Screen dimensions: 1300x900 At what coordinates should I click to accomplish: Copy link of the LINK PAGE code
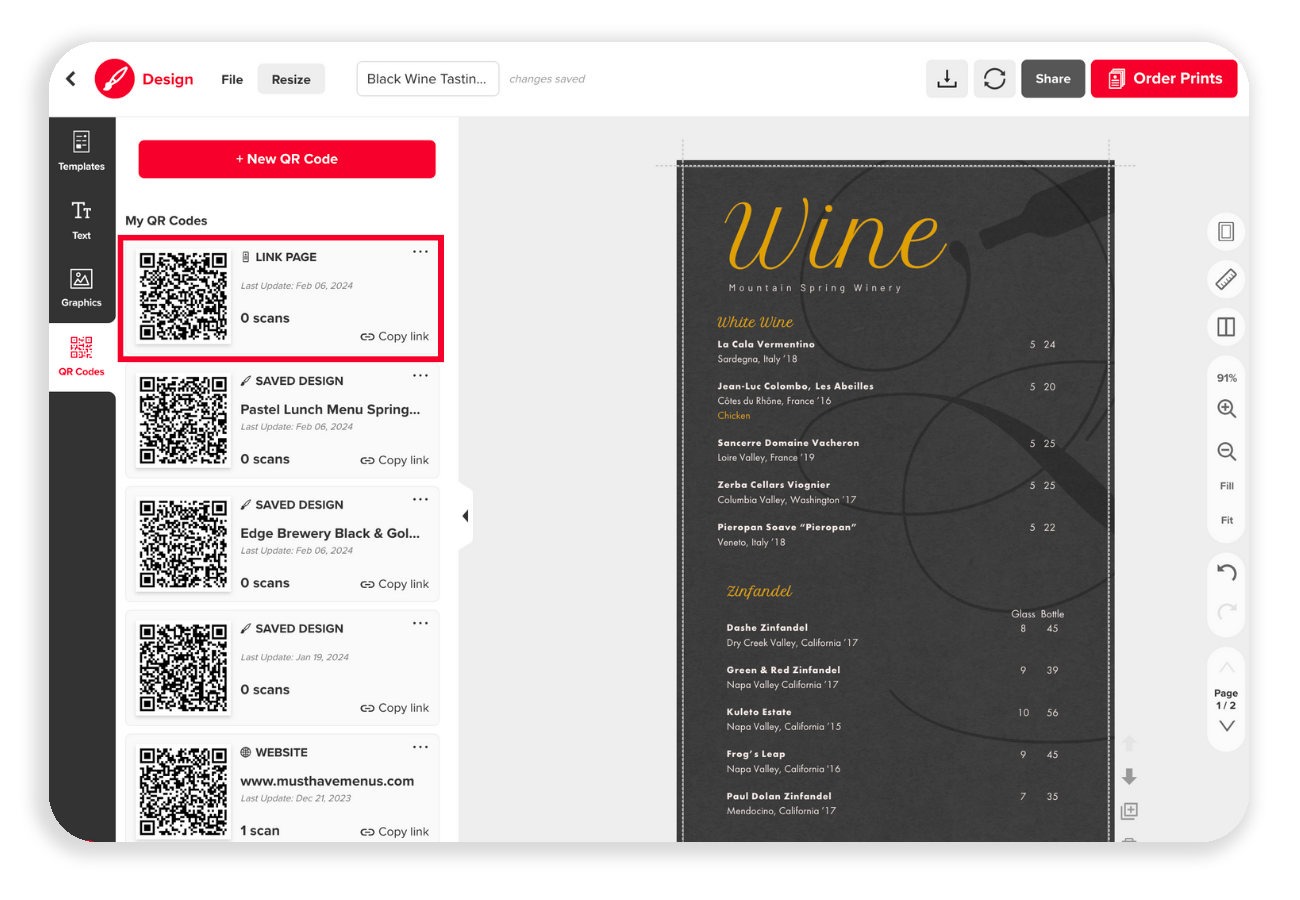point(395,337)
